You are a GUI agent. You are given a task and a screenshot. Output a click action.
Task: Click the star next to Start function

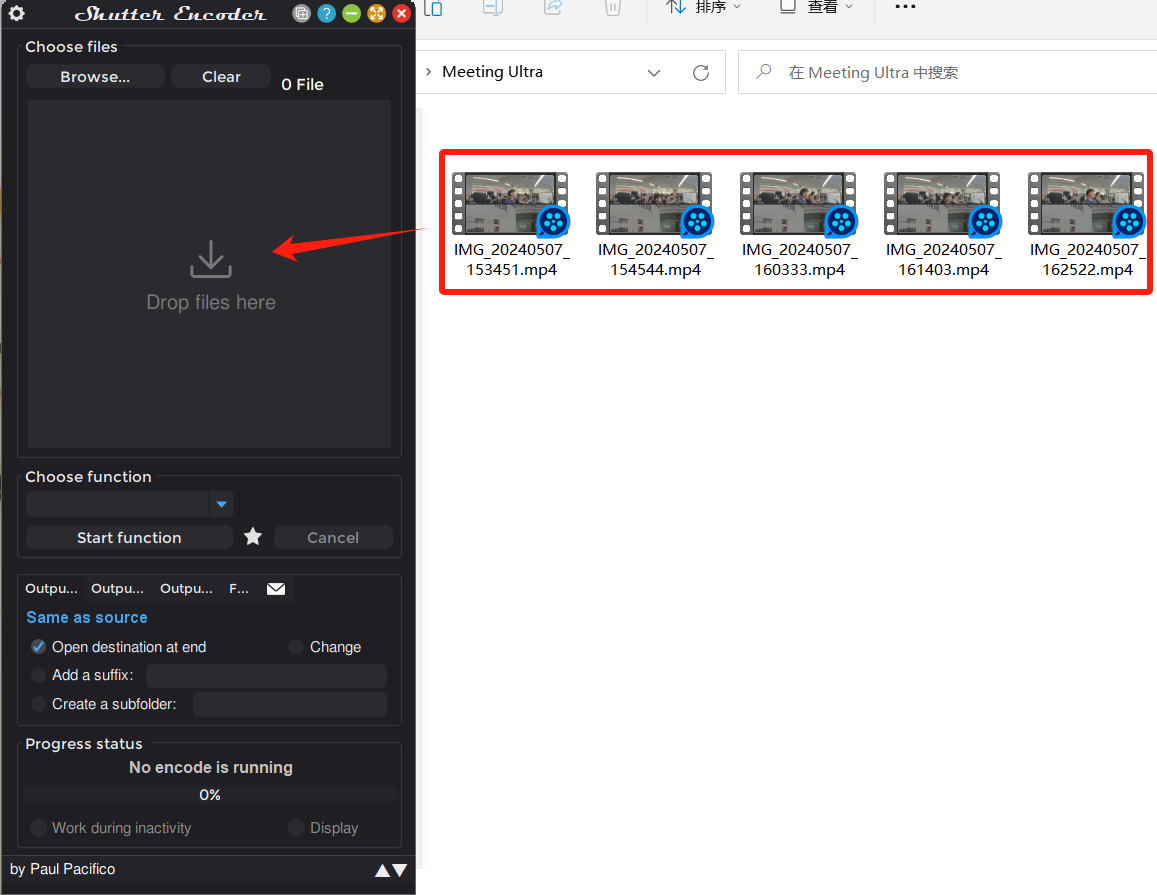(x=252, y=537)
